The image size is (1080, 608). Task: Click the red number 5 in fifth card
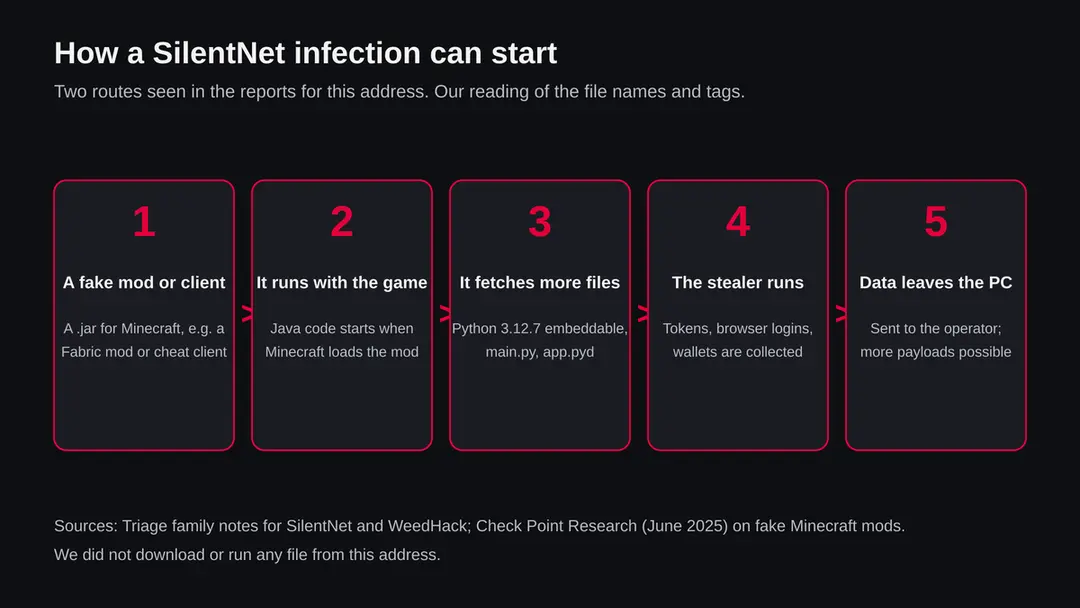pos(935,222)
